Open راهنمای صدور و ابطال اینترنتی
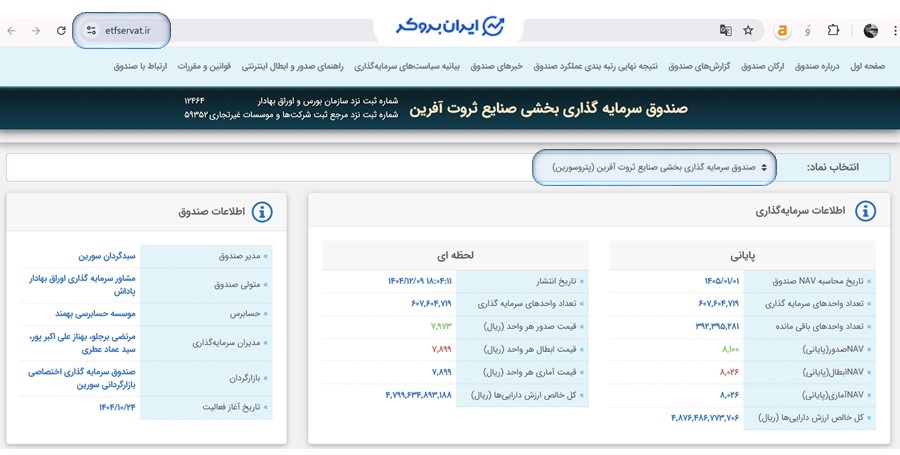Image resolution: width=900 pixels, height=455 pixels. pos(292,66)
